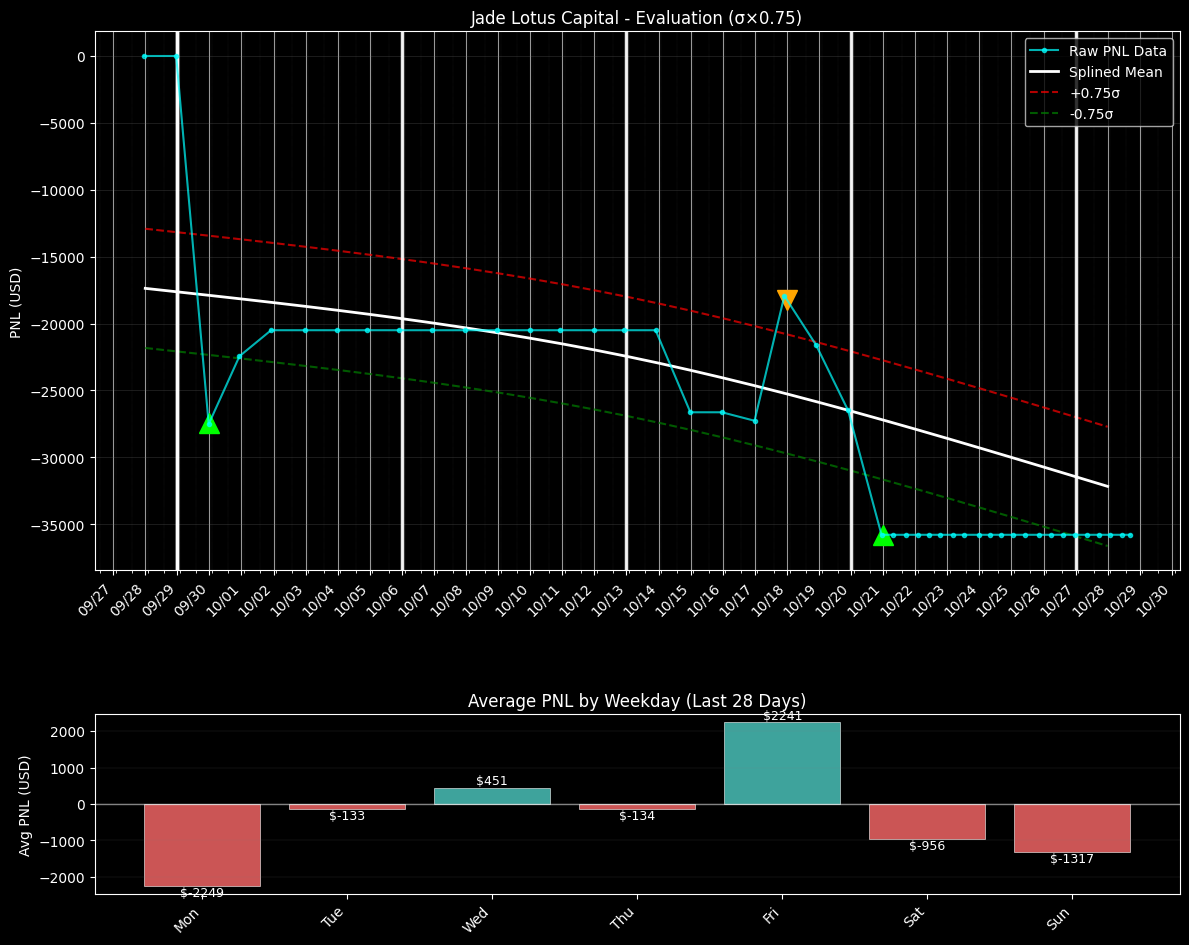
Task: Click the Friday average PNL bar
Action: (782, 763)
